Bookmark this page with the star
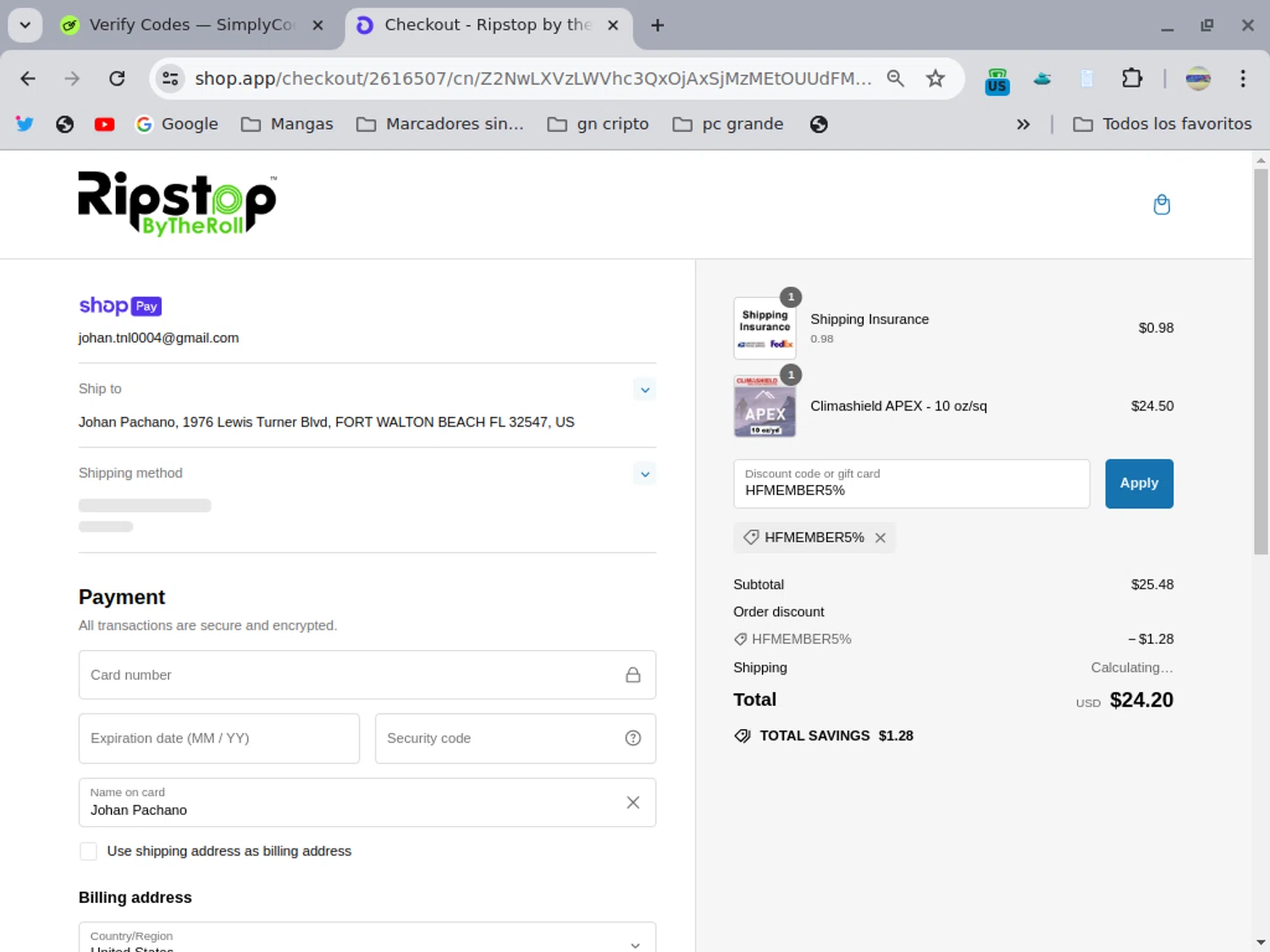The height and width of the screenshot is (952, 1270). (x=936, y=79)
